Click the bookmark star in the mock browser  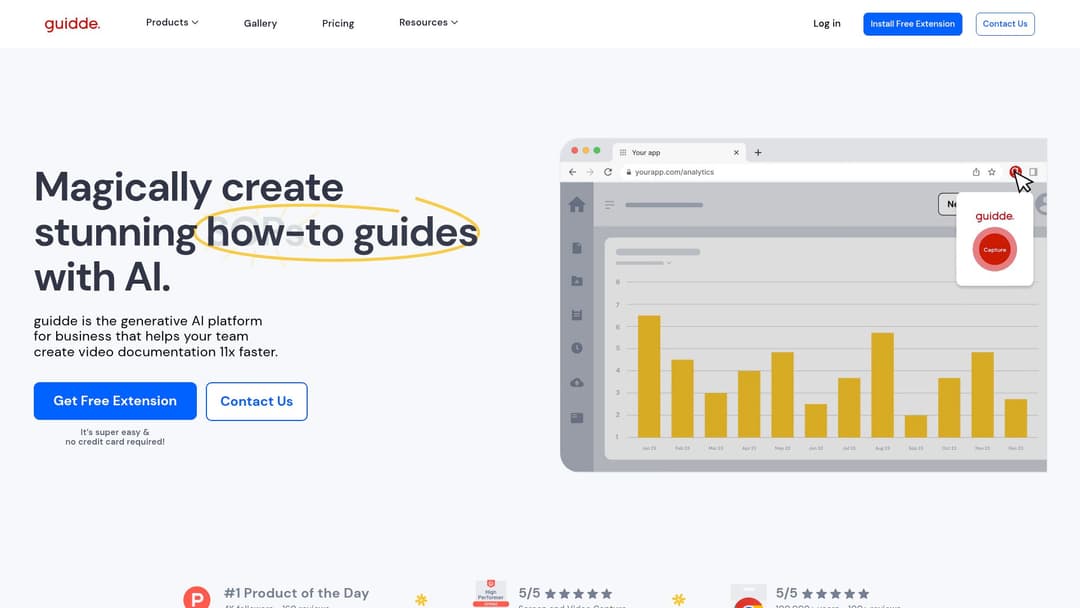[992, 172]
